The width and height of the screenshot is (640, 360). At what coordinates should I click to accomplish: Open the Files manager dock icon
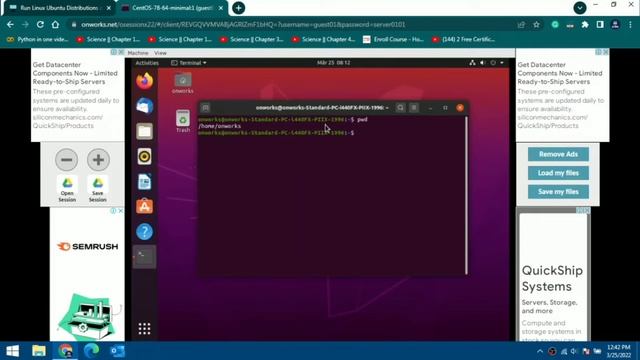[x=144, y=131]
